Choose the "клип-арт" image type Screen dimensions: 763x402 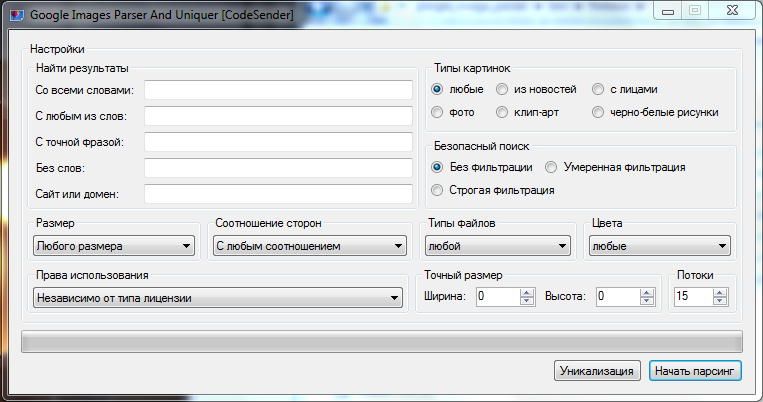pos(502,112)
